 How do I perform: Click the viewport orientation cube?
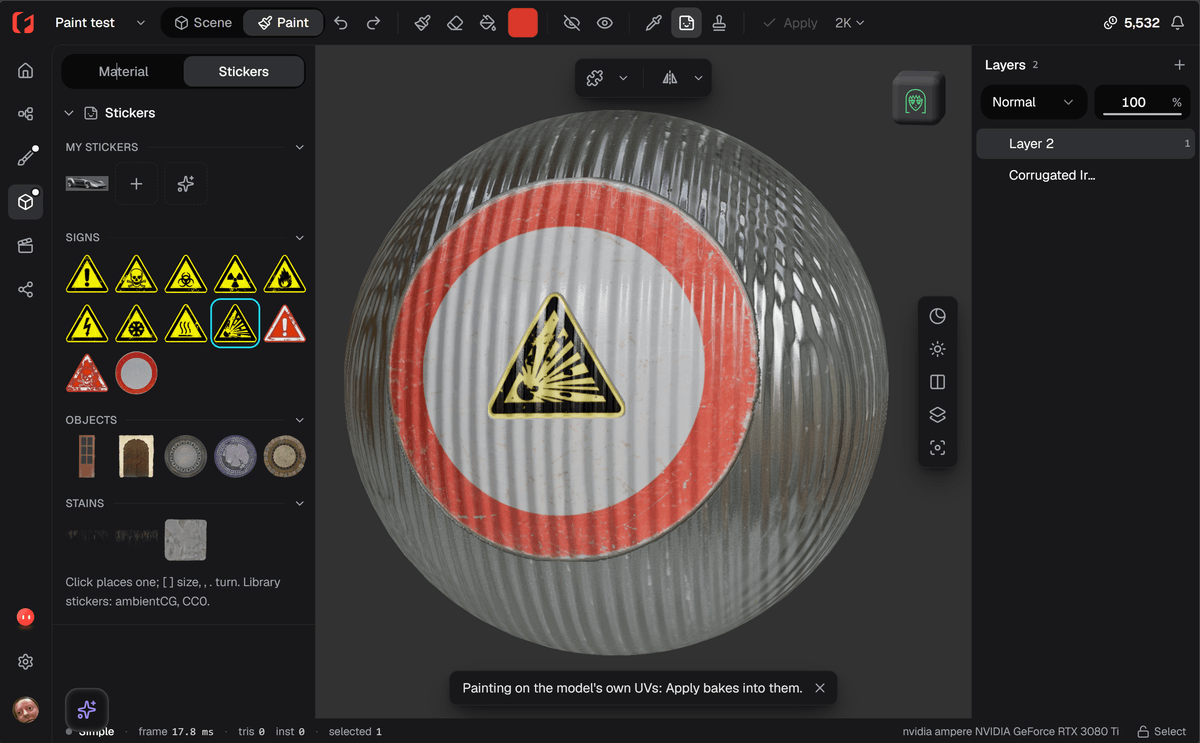click(917, 98)
